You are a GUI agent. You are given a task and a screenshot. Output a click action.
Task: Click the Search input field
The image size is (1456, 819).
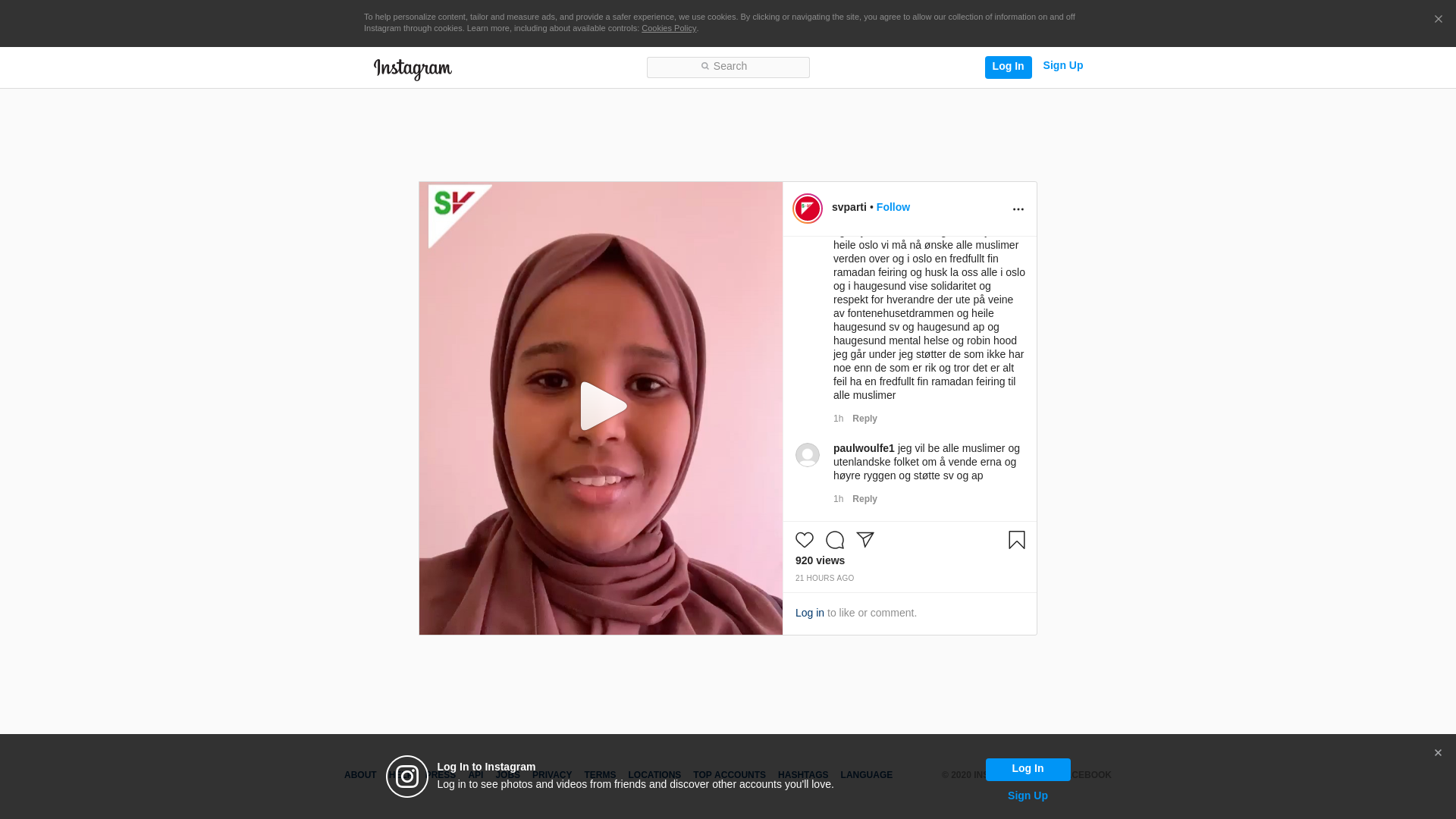coord(728,67)
